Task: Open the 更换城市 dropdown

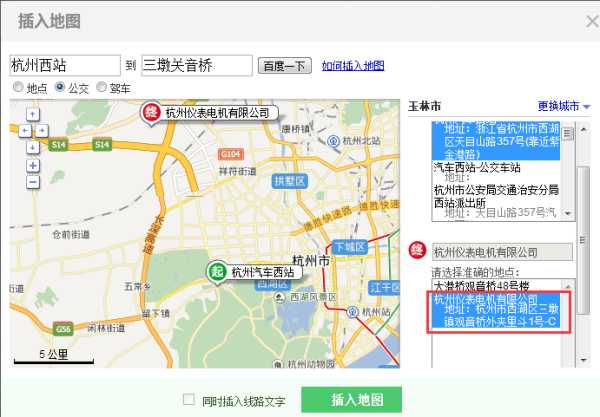Action: (564, 106)
